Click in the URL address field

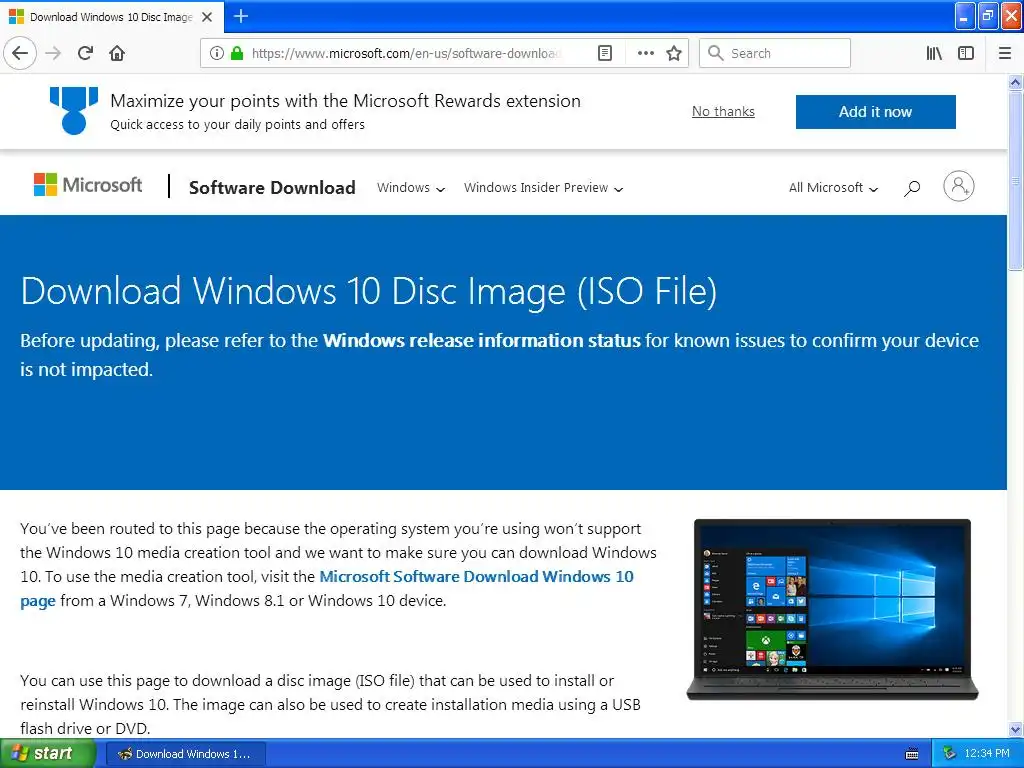click(408, 53)
